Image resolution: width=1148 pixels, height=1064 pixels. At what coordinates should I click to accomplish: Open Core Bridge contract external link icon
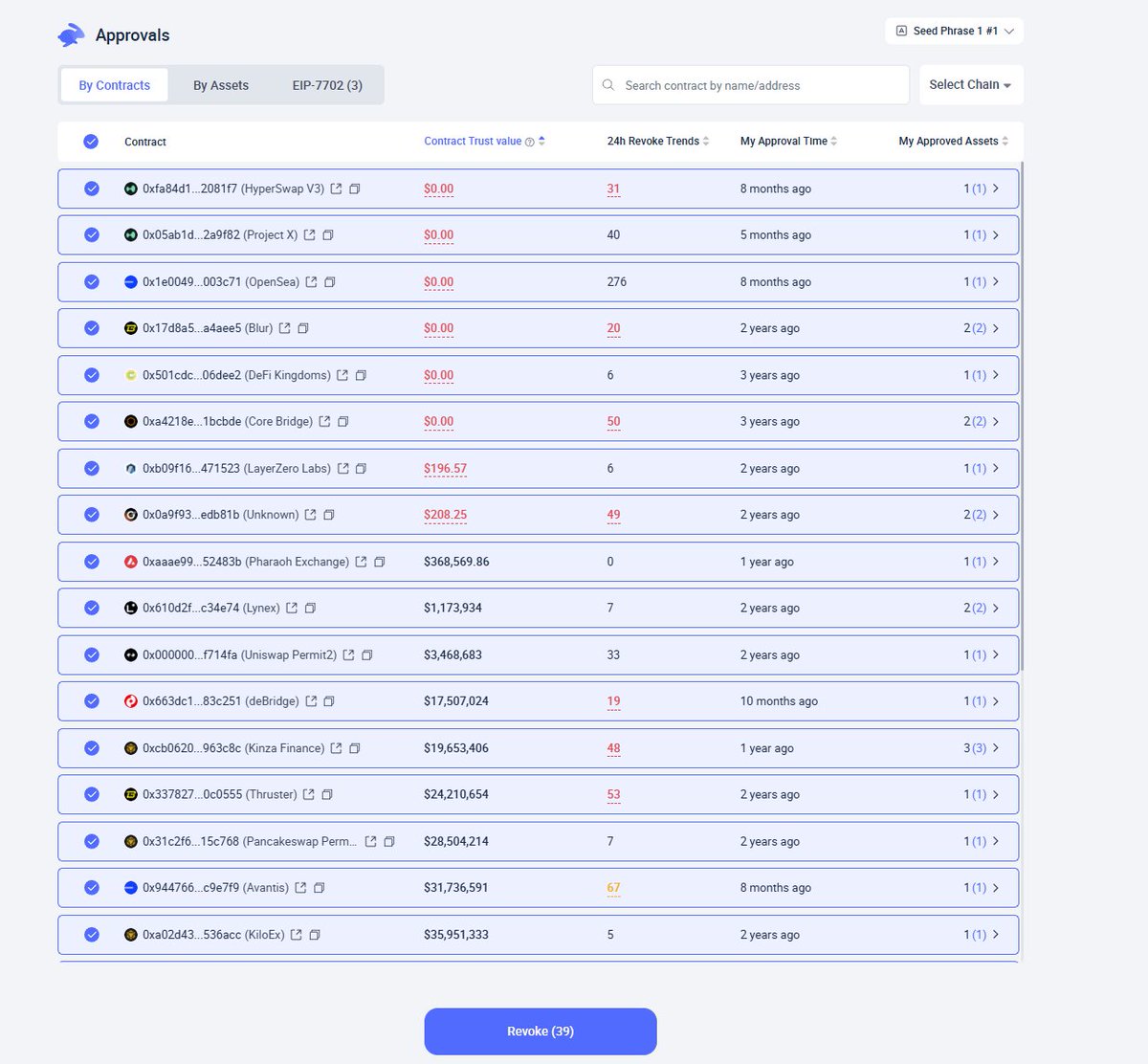click(x=324, y=421)
